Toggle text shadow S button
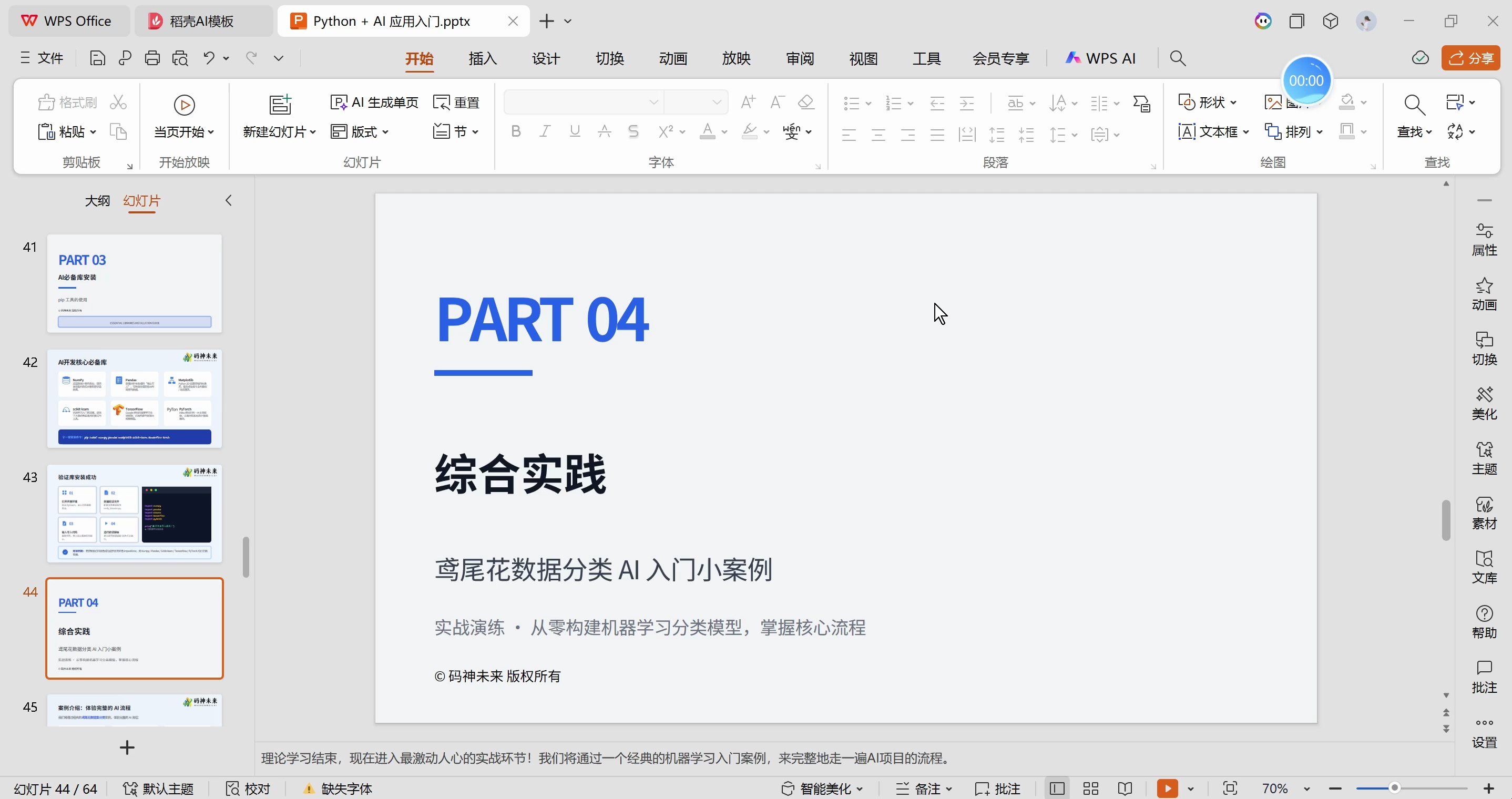The width and height of the screenshot is (1512, 799). point(633,131)
